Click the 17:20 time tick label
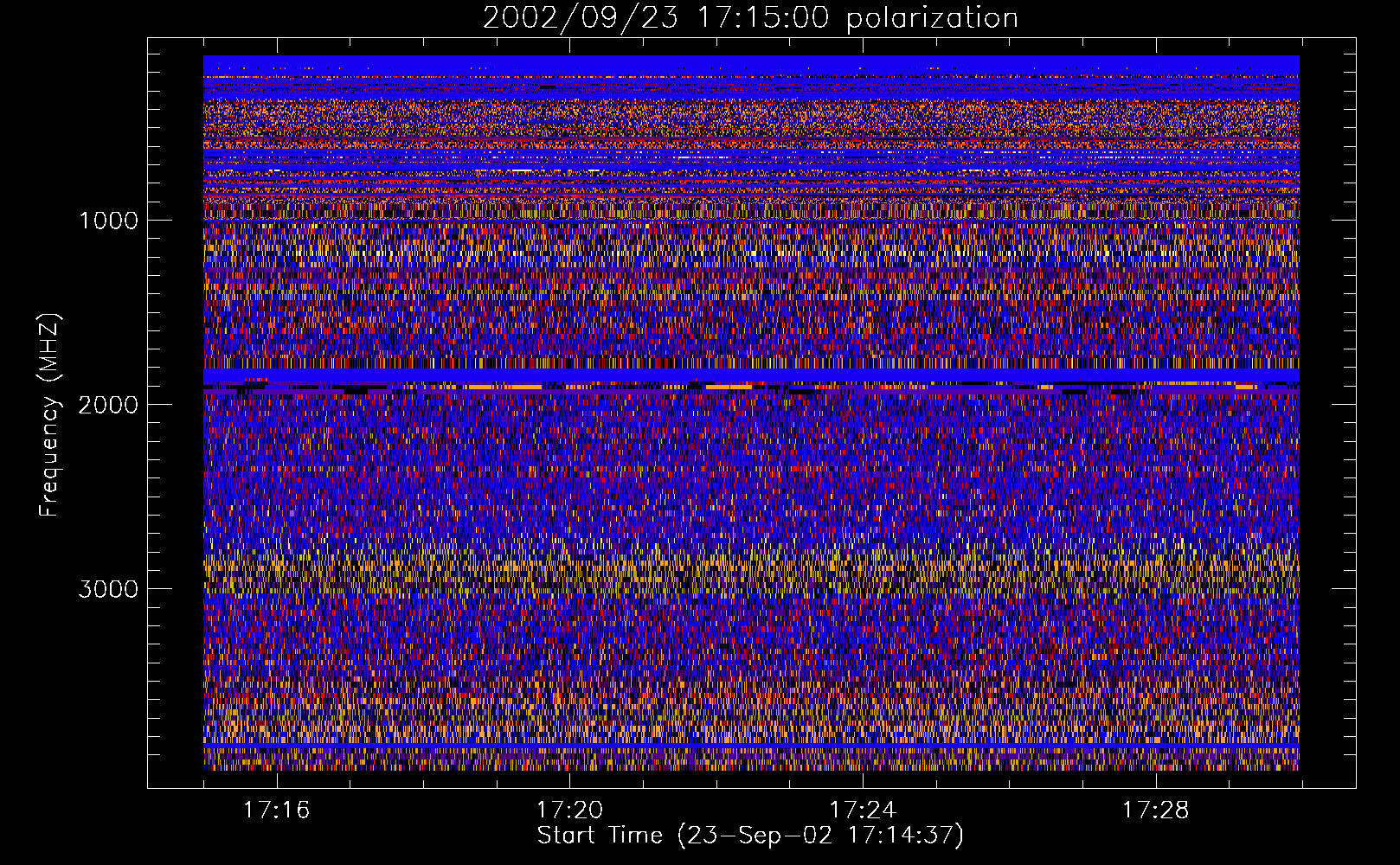The width and height of the screenshot is (1400, 865). point(569,811)
